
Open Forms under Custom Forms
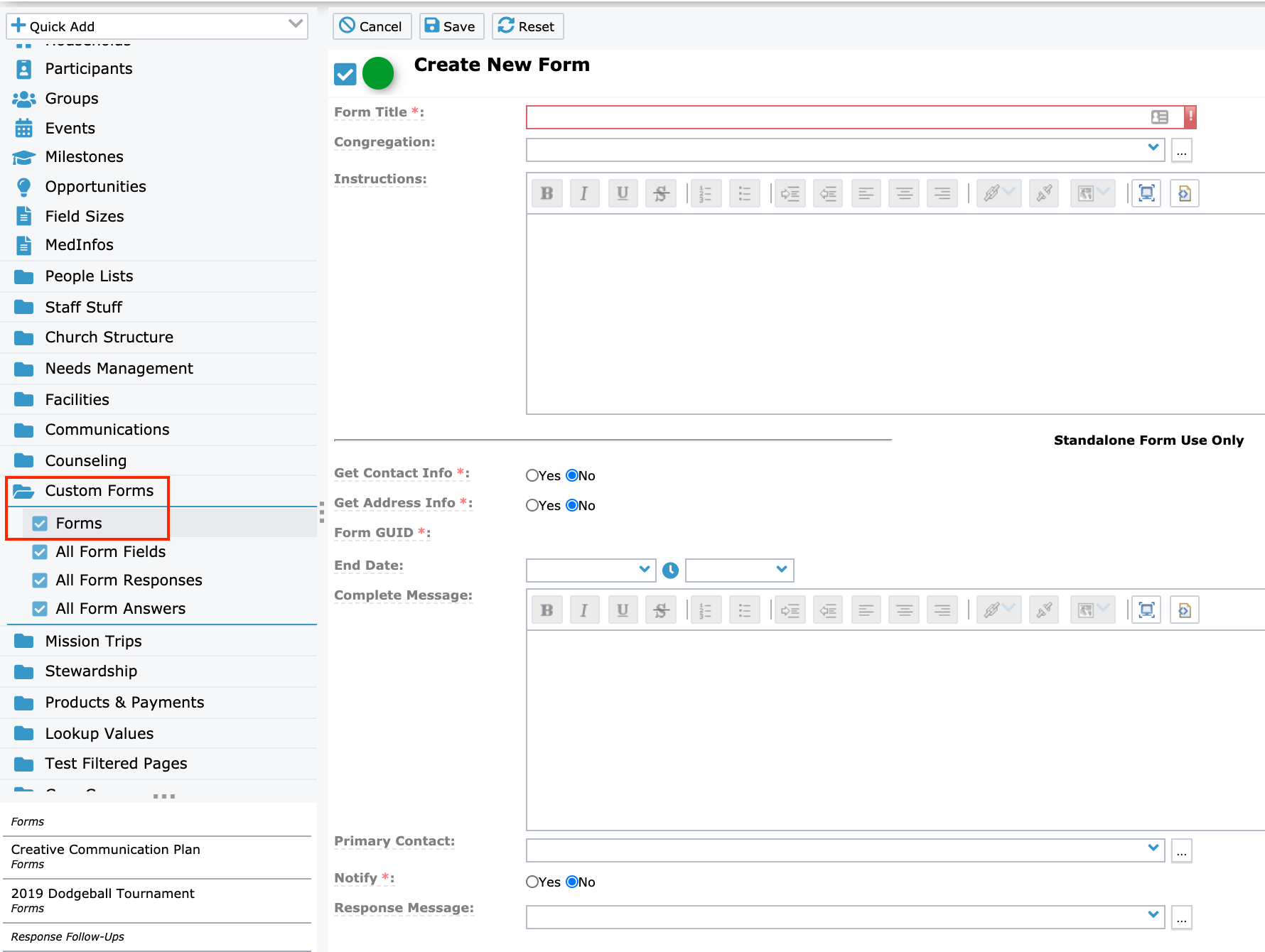(x=79, y=523)
